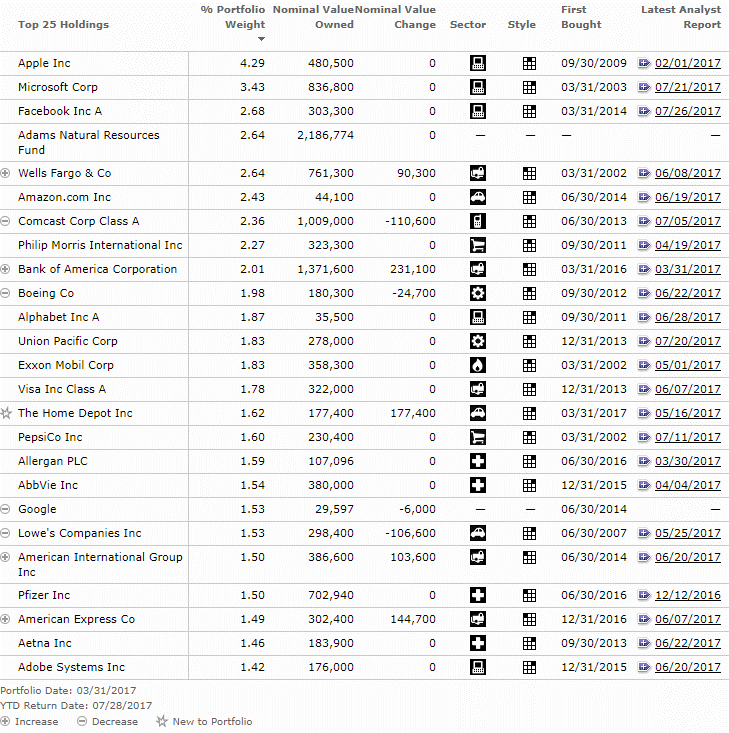Click the healthcare cross icon for Allergan PLC

477,461
